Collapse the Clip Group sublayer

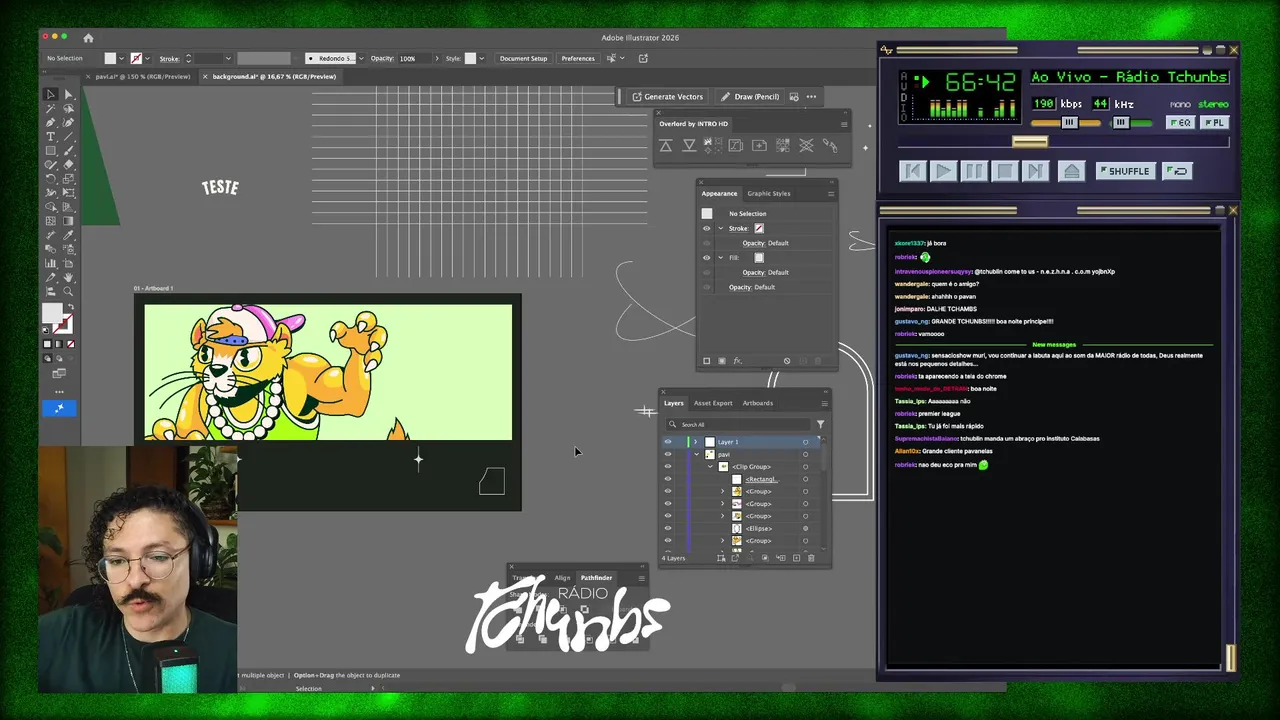click(x=710, y=467)
